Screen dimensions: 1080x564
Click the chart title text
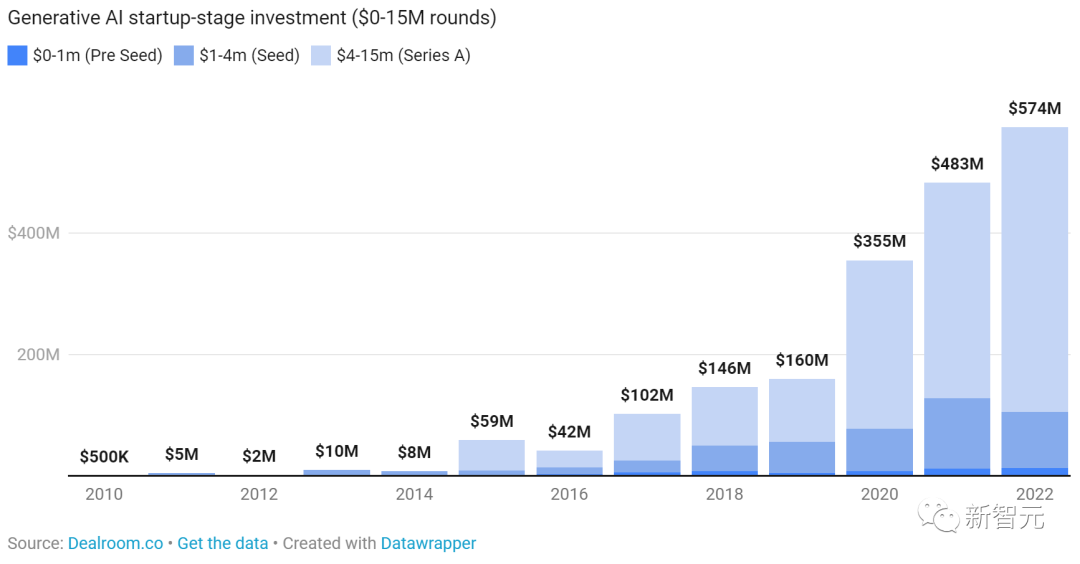pyautogui.click(x=252, y=17)
